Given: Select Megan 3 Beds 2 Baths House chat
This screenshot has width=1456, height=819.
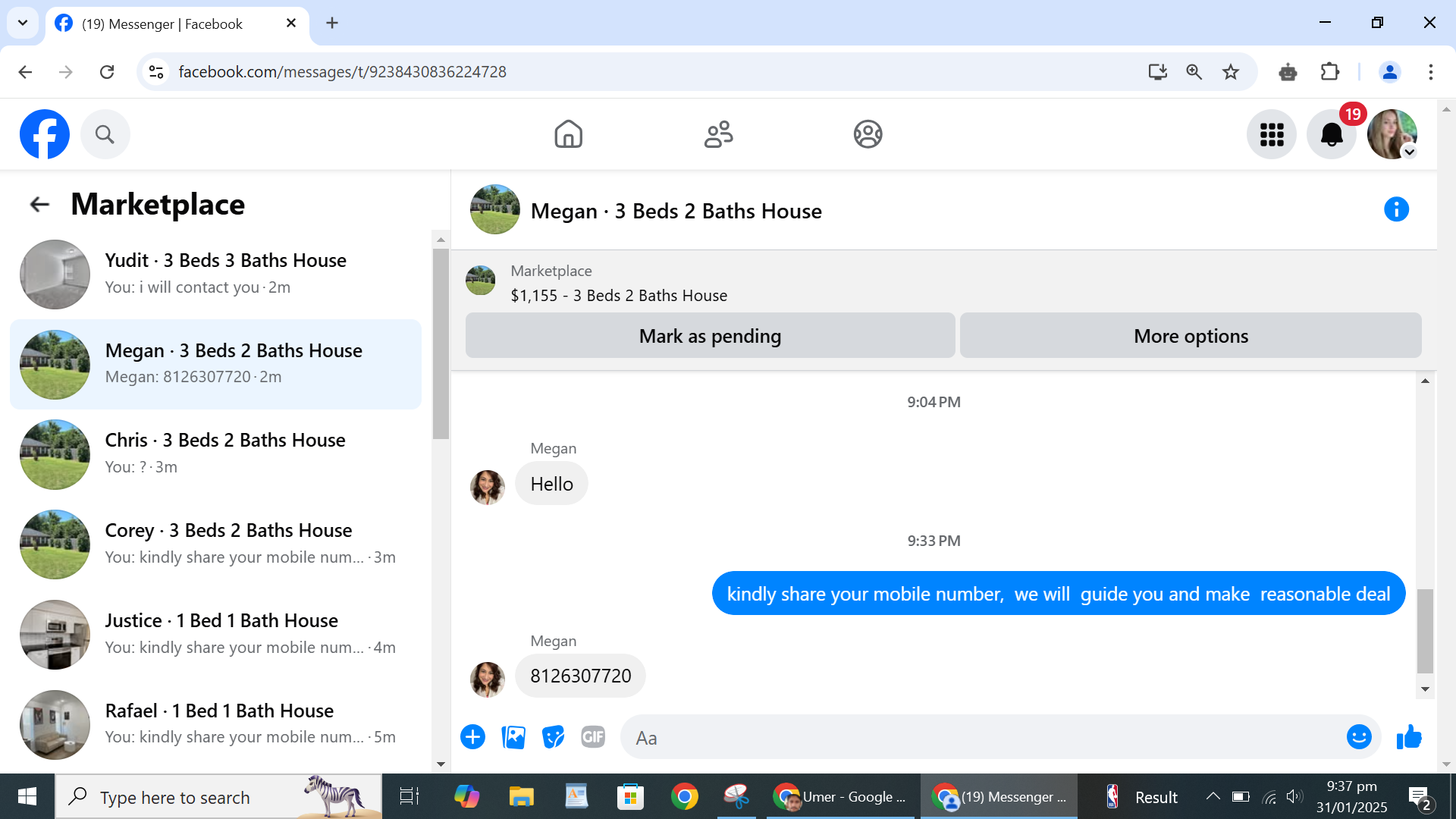Looking at the screenshot, I should (215, 364).
